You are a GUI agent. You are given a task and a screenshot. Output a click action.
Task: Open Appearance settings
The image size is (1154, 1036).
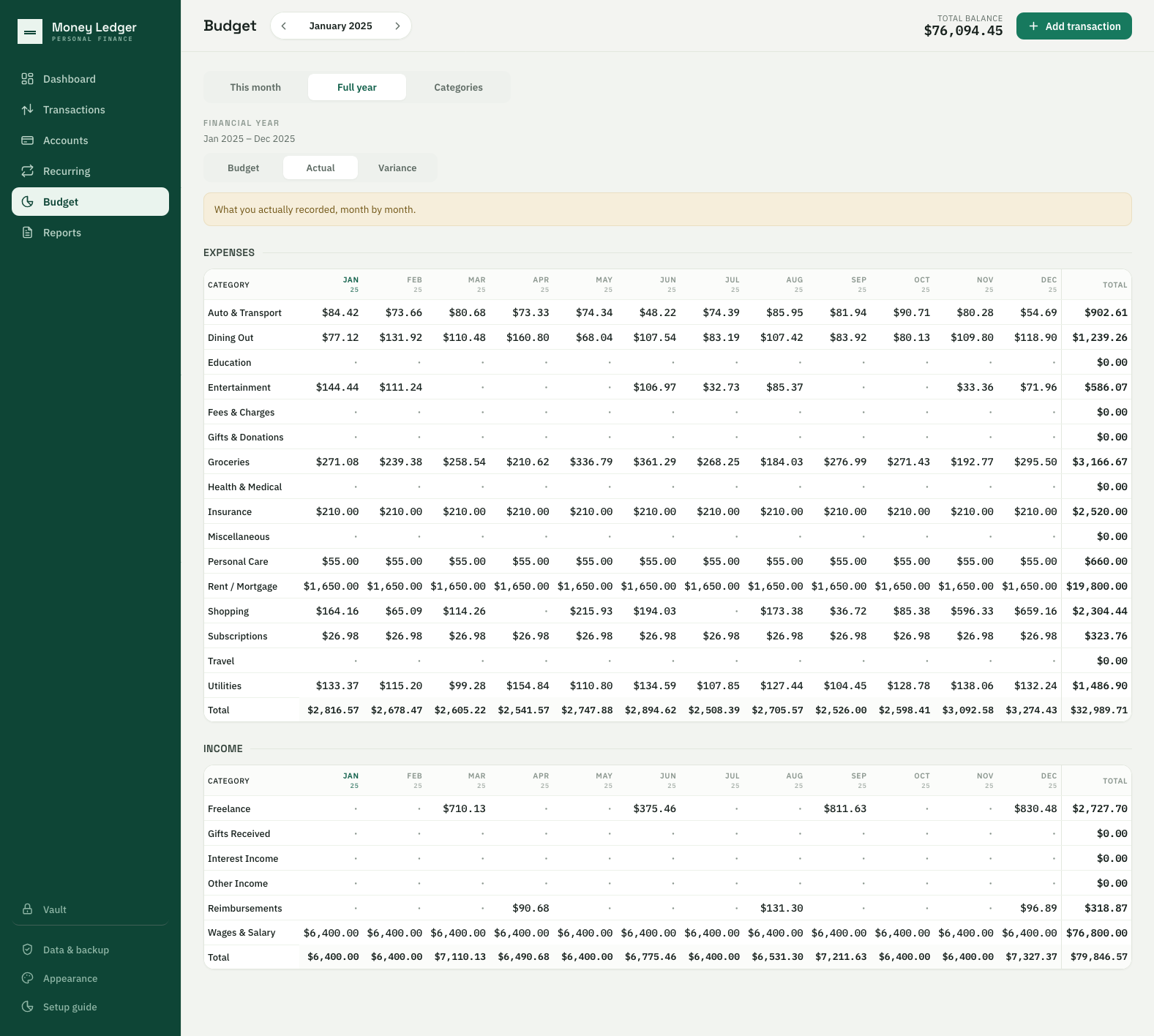coord(90,978)
